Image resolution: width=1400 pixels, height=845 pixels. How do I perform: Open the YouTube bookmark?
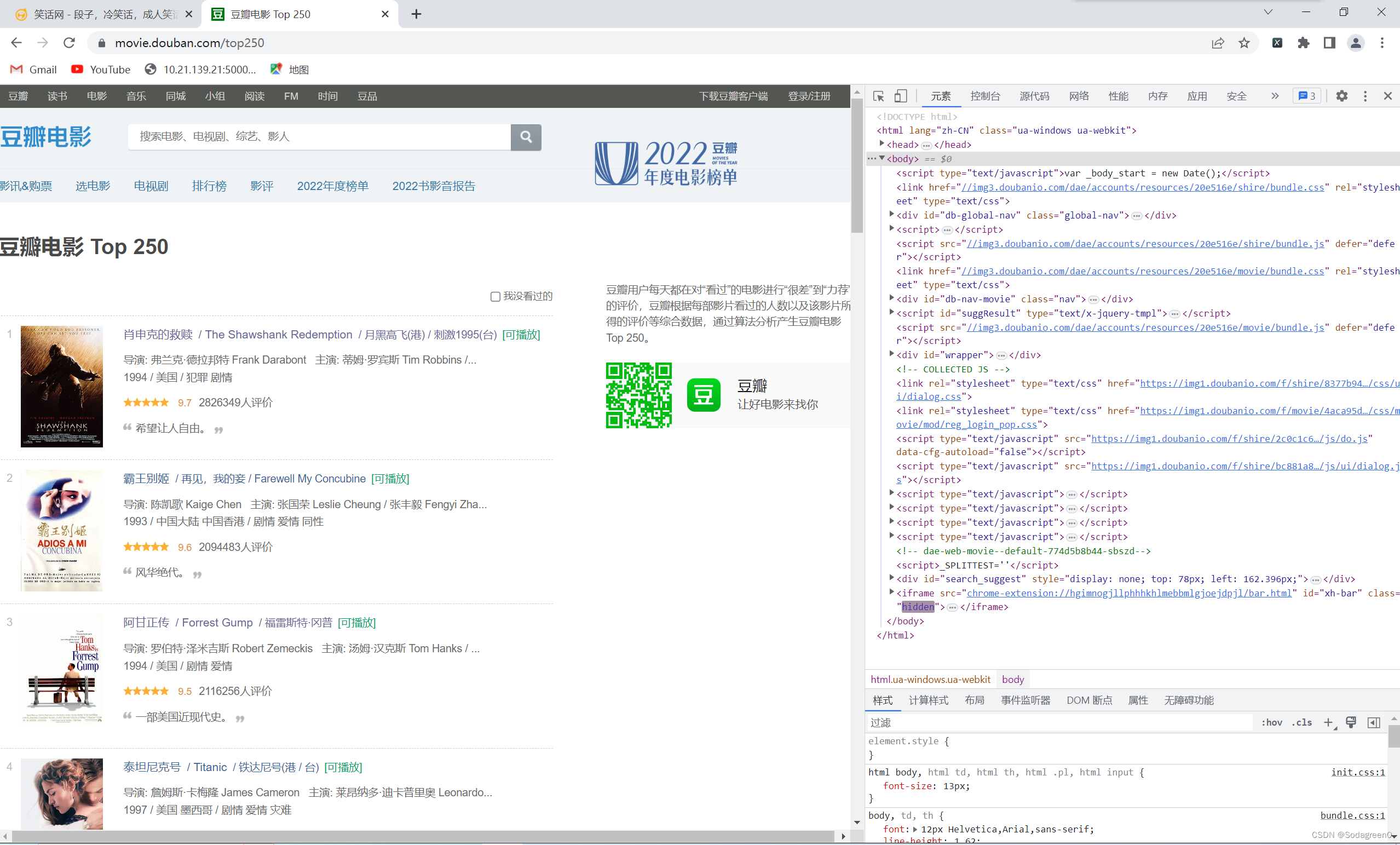pyautogui.click(x=101, y=70)
